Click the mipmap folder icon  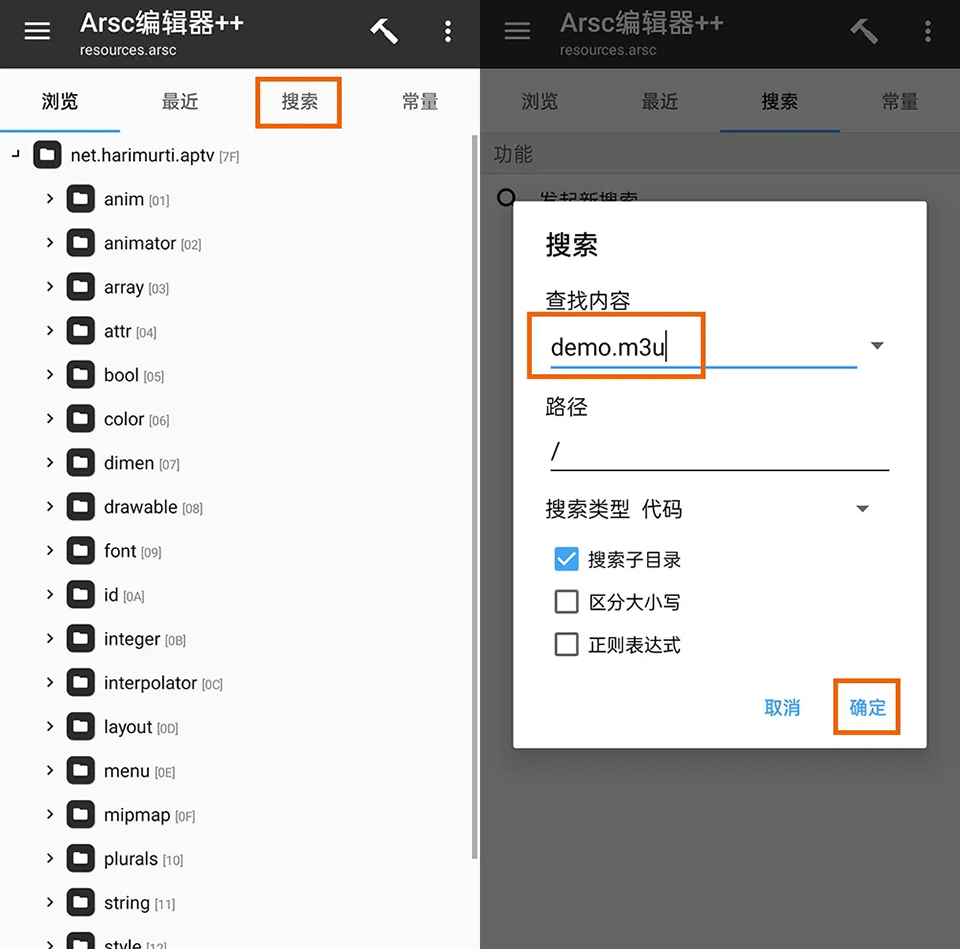point(81,815)
